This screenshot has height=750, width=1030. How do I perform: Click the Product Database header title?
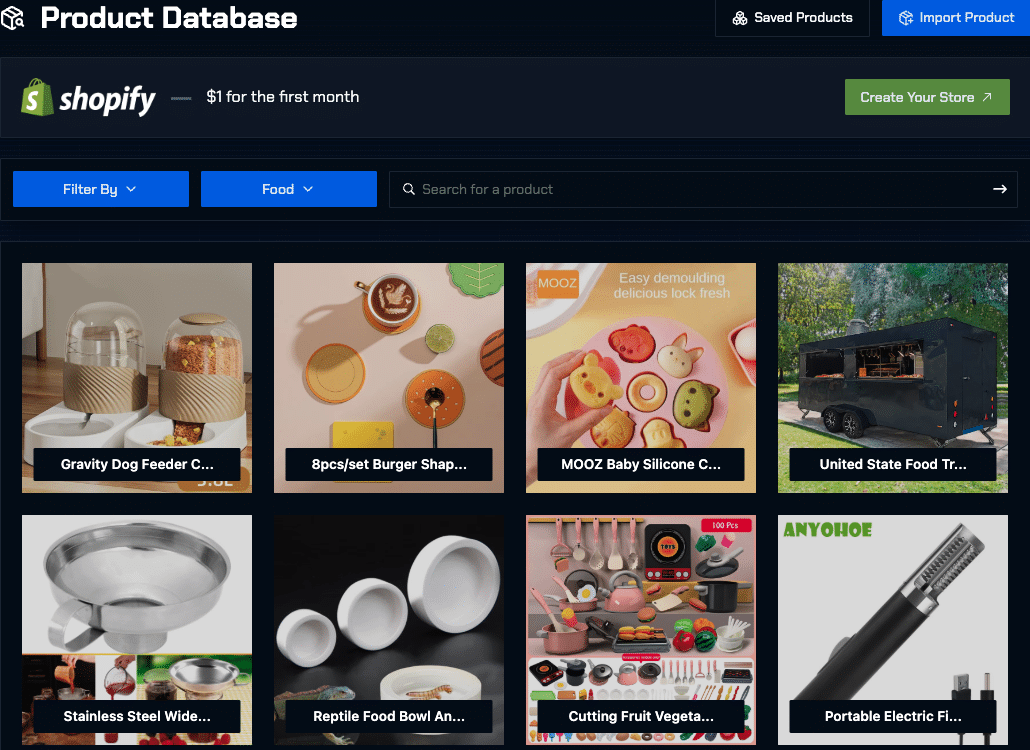coord(170,18)
